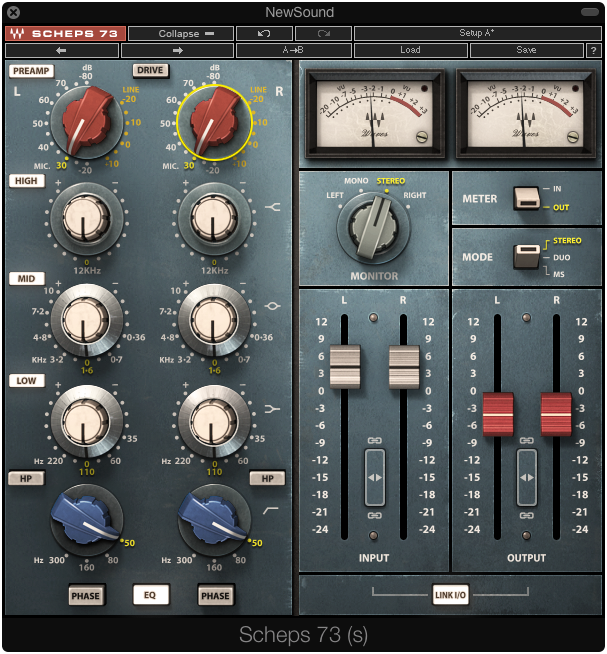Collapse the plugin view
The height and width of the screenshot is (654, 607).
pos(180,33)
